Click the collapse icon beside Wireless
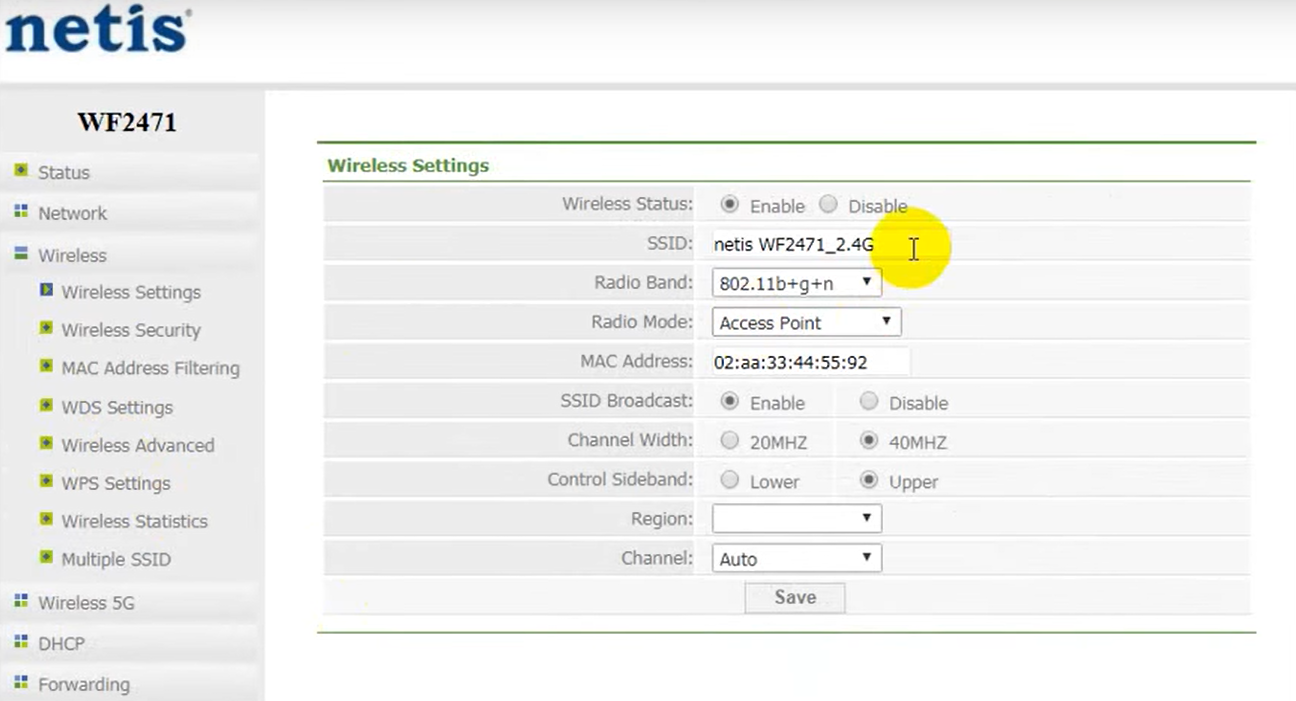 tap(21, 254)
